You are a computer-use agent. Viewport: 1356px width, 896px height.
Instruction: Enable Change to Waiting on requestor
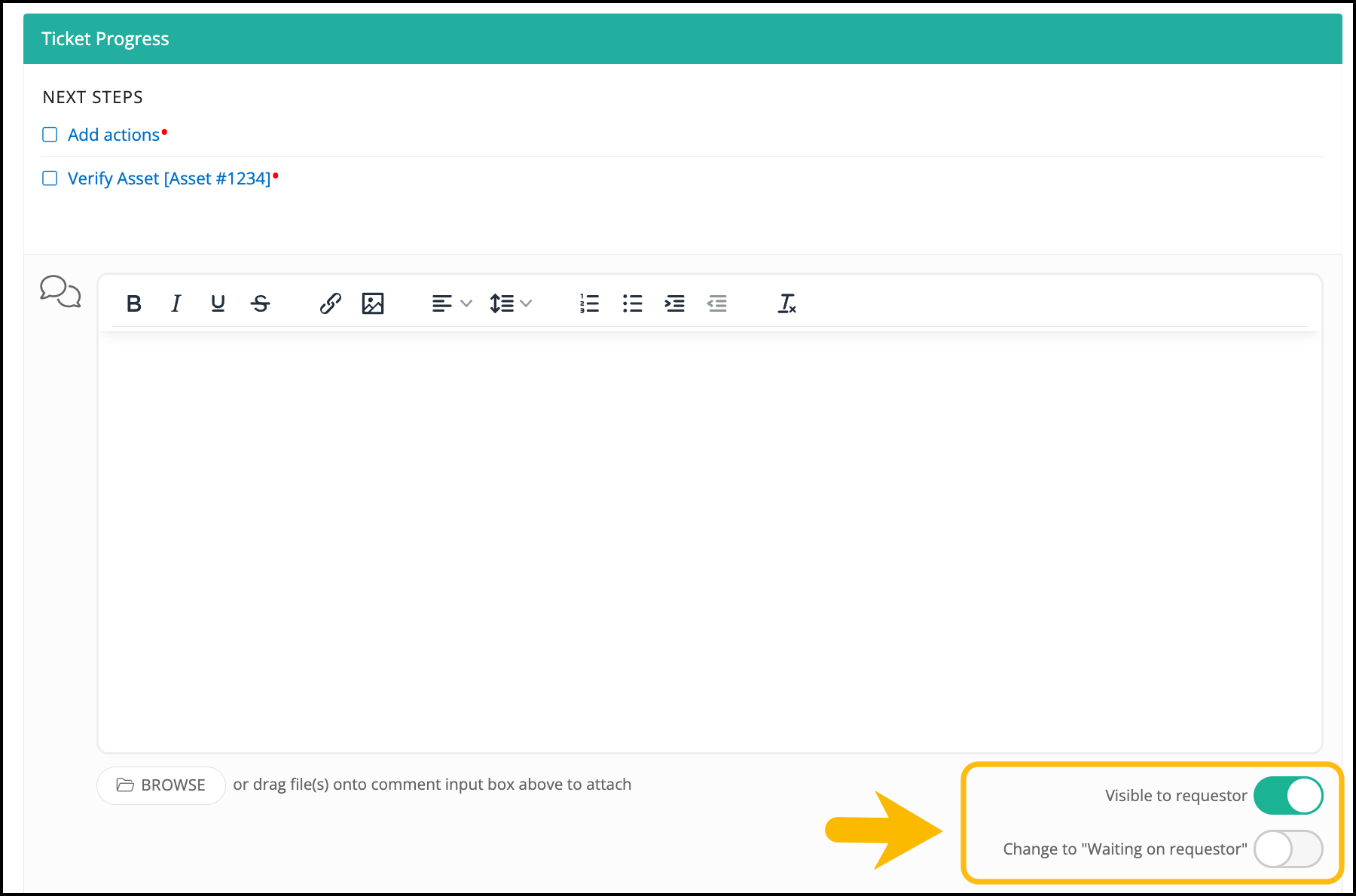(x=1287, y=849)
